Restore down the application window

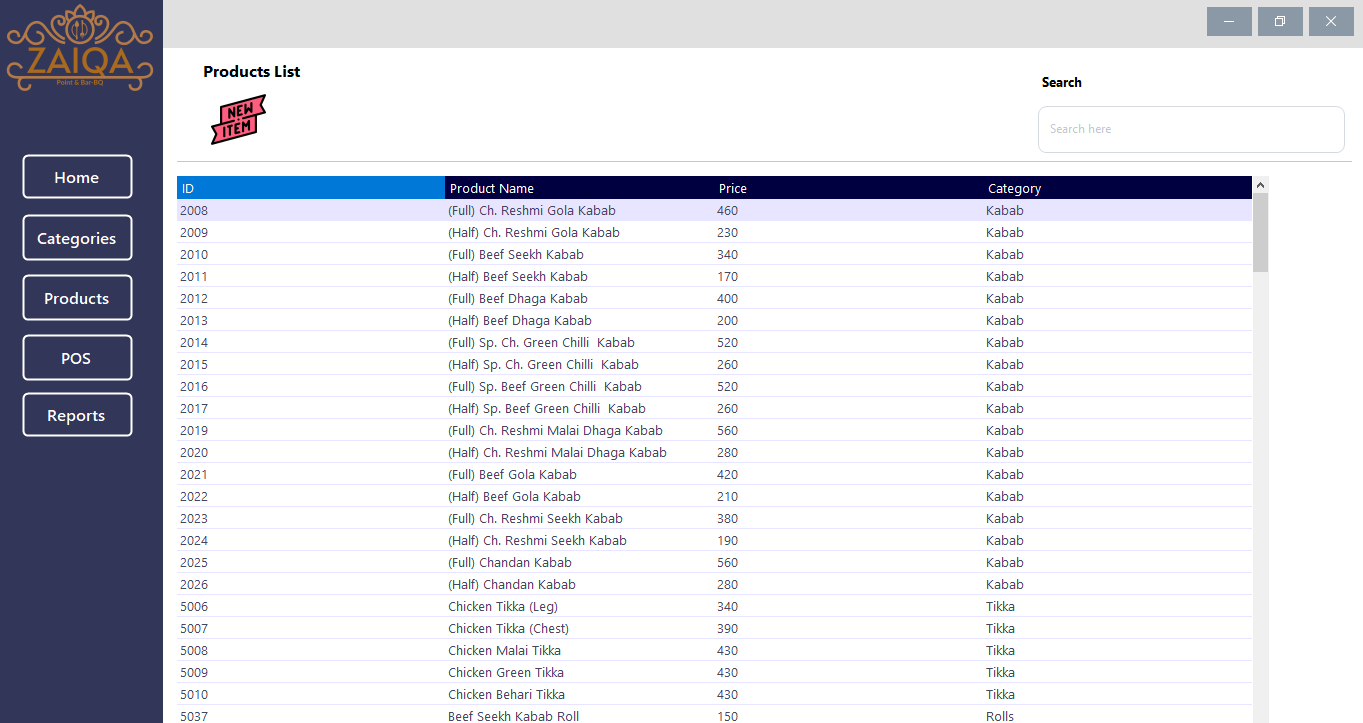coord(1280,22)
